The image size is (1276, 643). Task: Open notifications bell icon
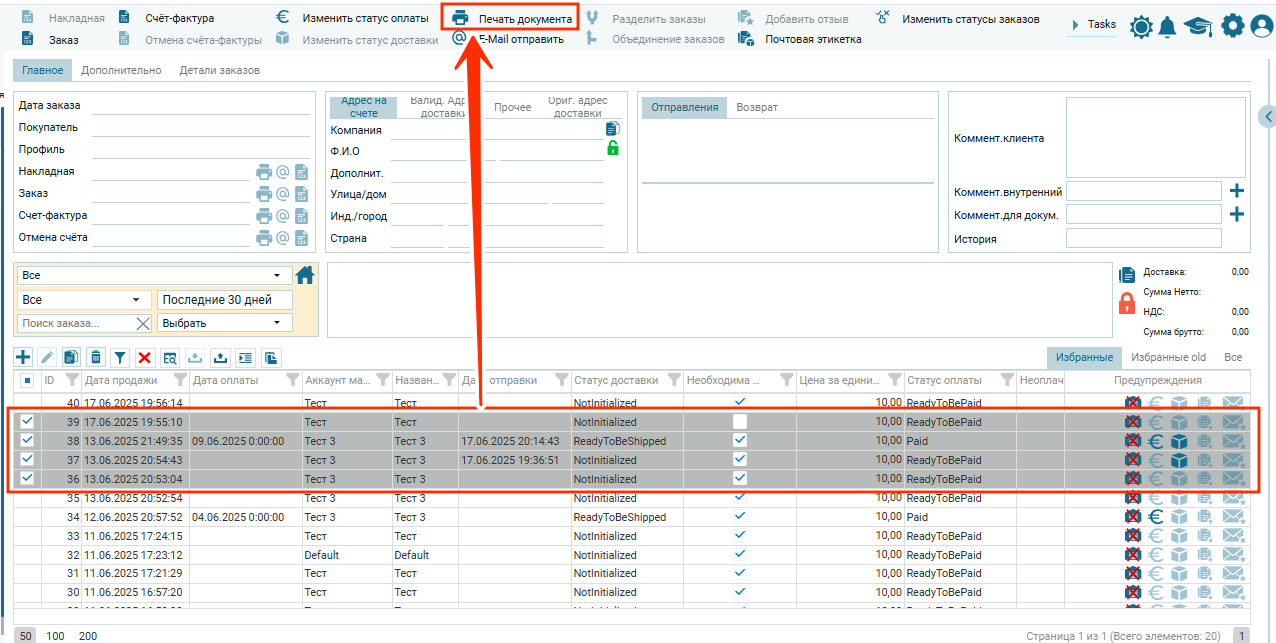pyautogui.click(x=1167, y=27)
